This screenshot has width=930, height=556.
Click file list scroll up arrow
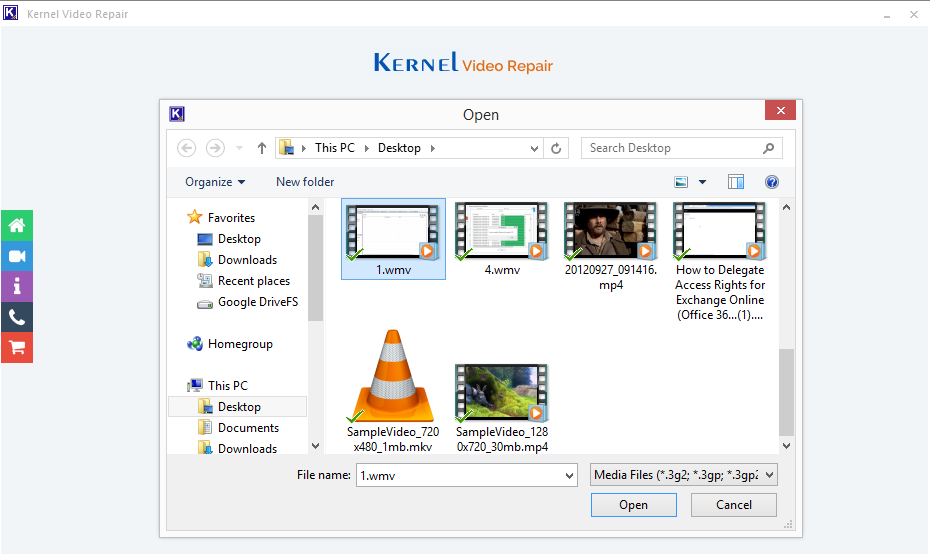(x=786, y=207)
